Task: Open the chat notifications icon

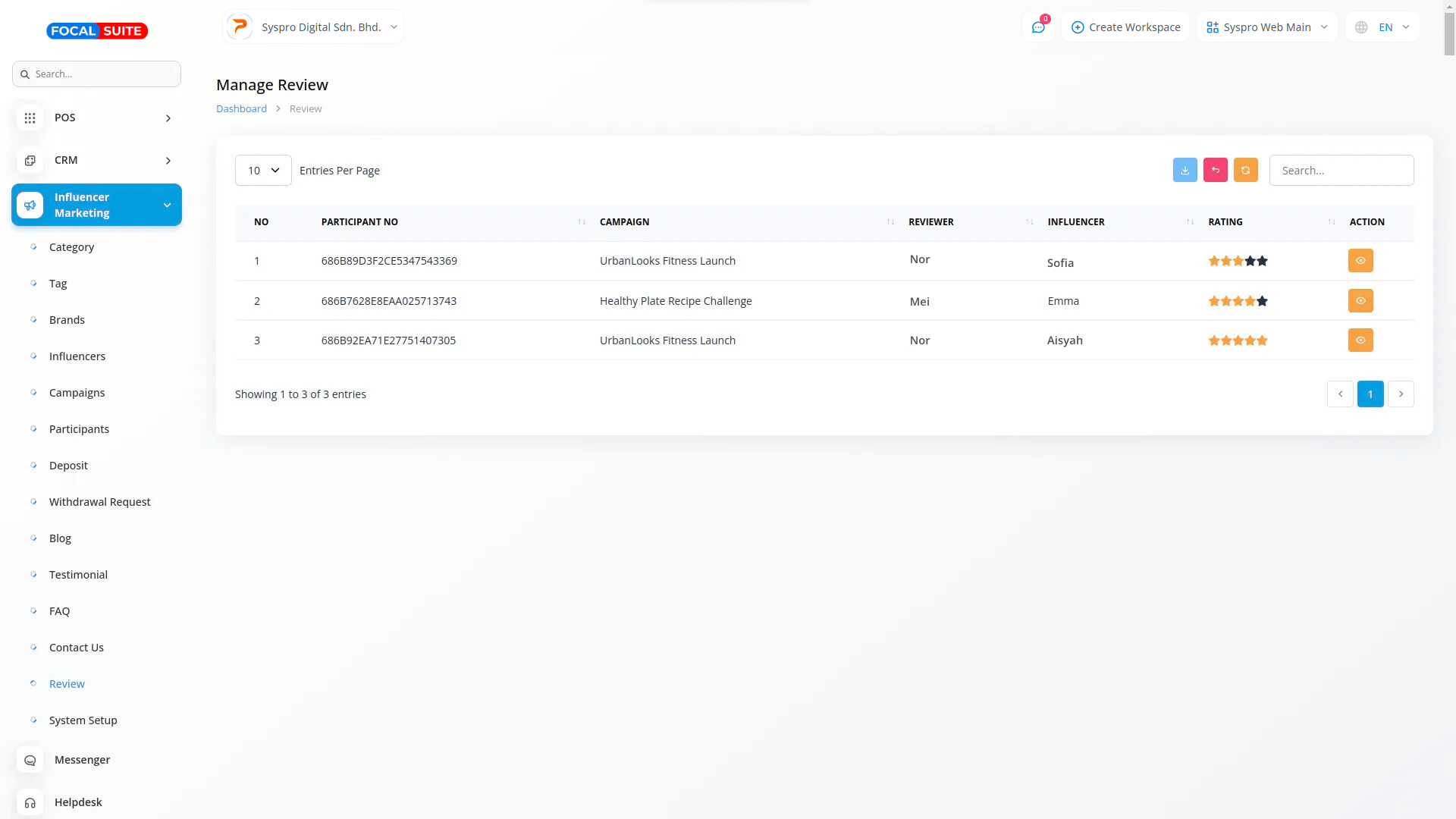Action: (1037, 27)
